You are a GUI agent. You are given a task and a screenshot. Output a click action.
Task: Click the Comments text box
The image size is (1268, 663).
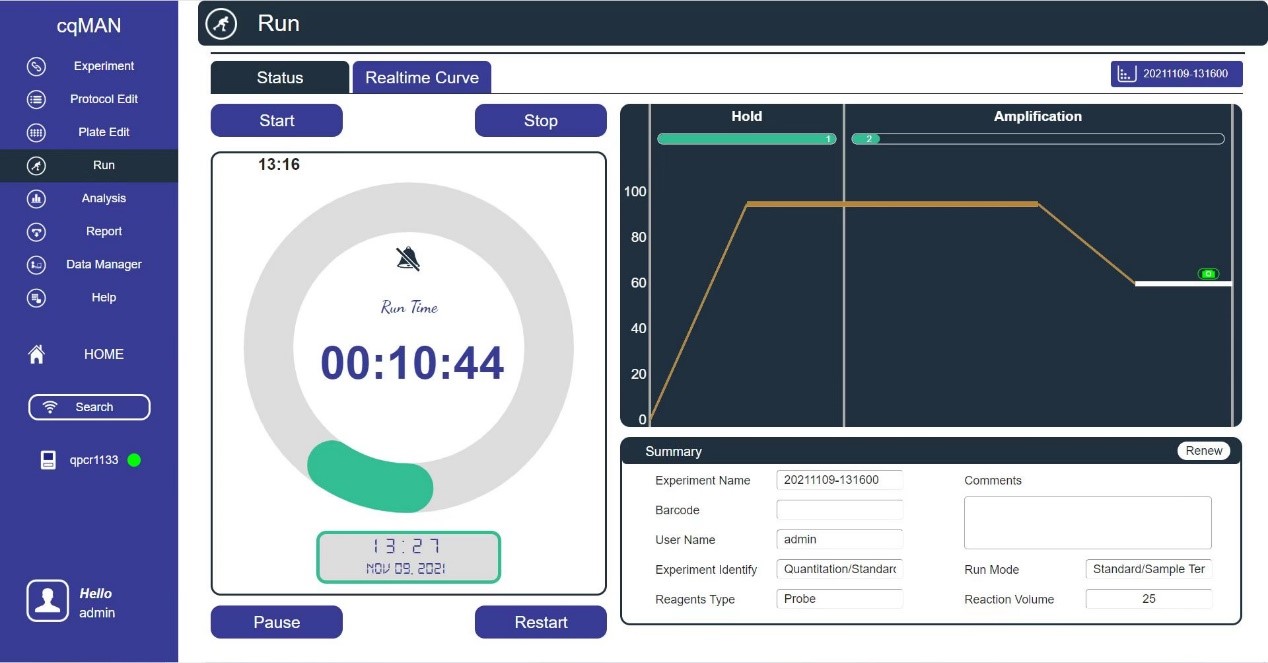tap(1088, 522)
